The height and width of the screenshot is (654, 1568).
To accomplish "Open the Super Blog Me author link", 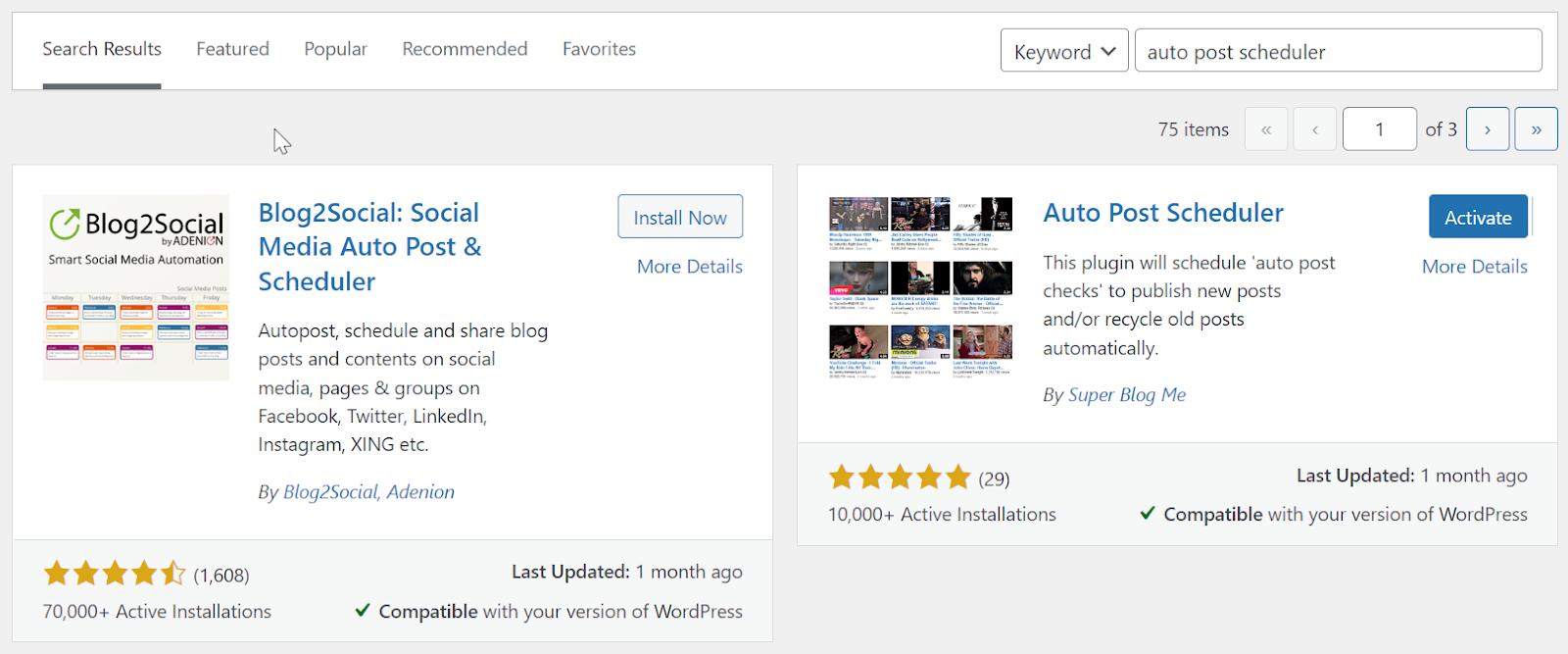I will pyautogui.click(x=1127, y=395).
